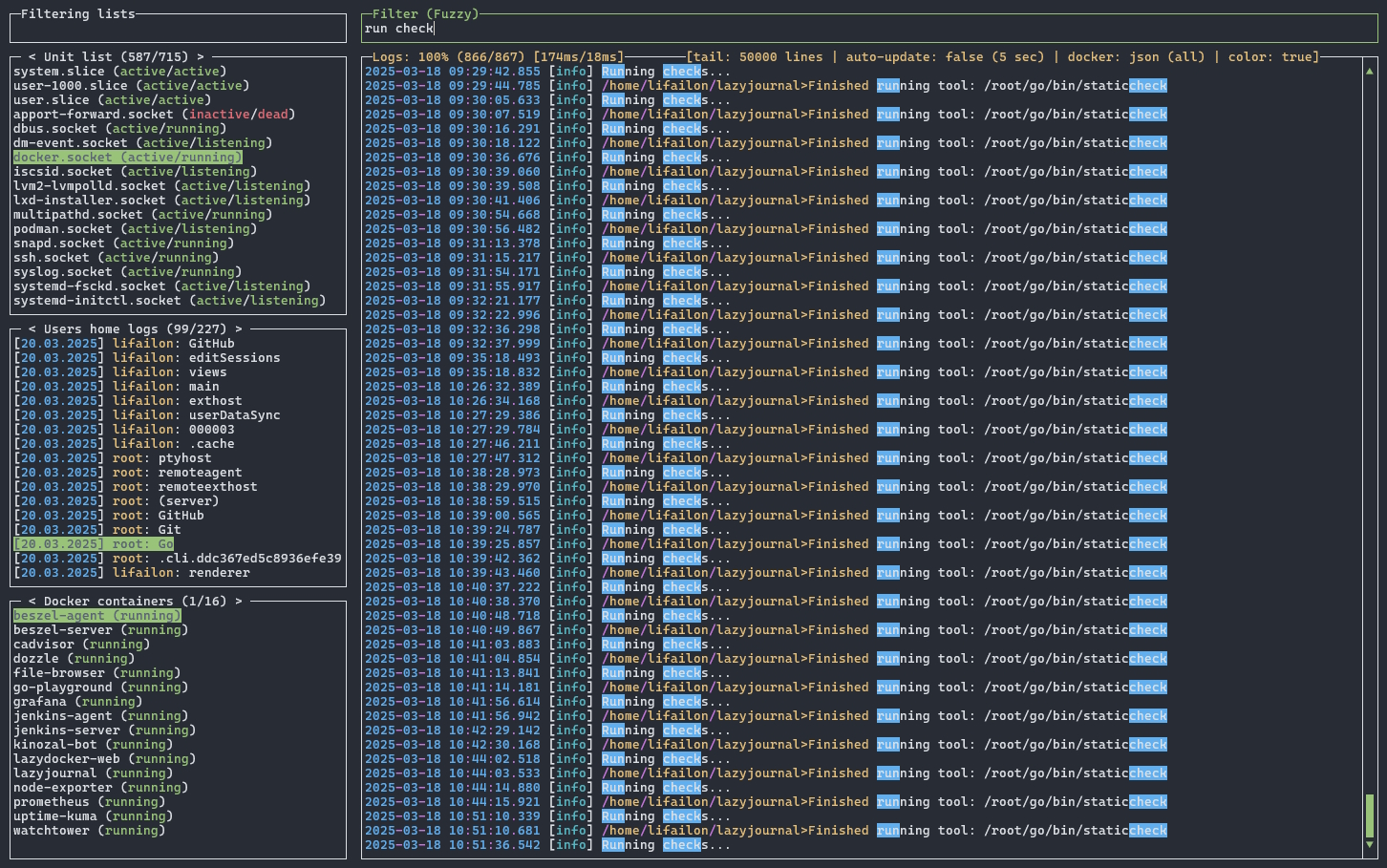
Task: Select the lazyjournal container entry
Action: coord(94,773)
